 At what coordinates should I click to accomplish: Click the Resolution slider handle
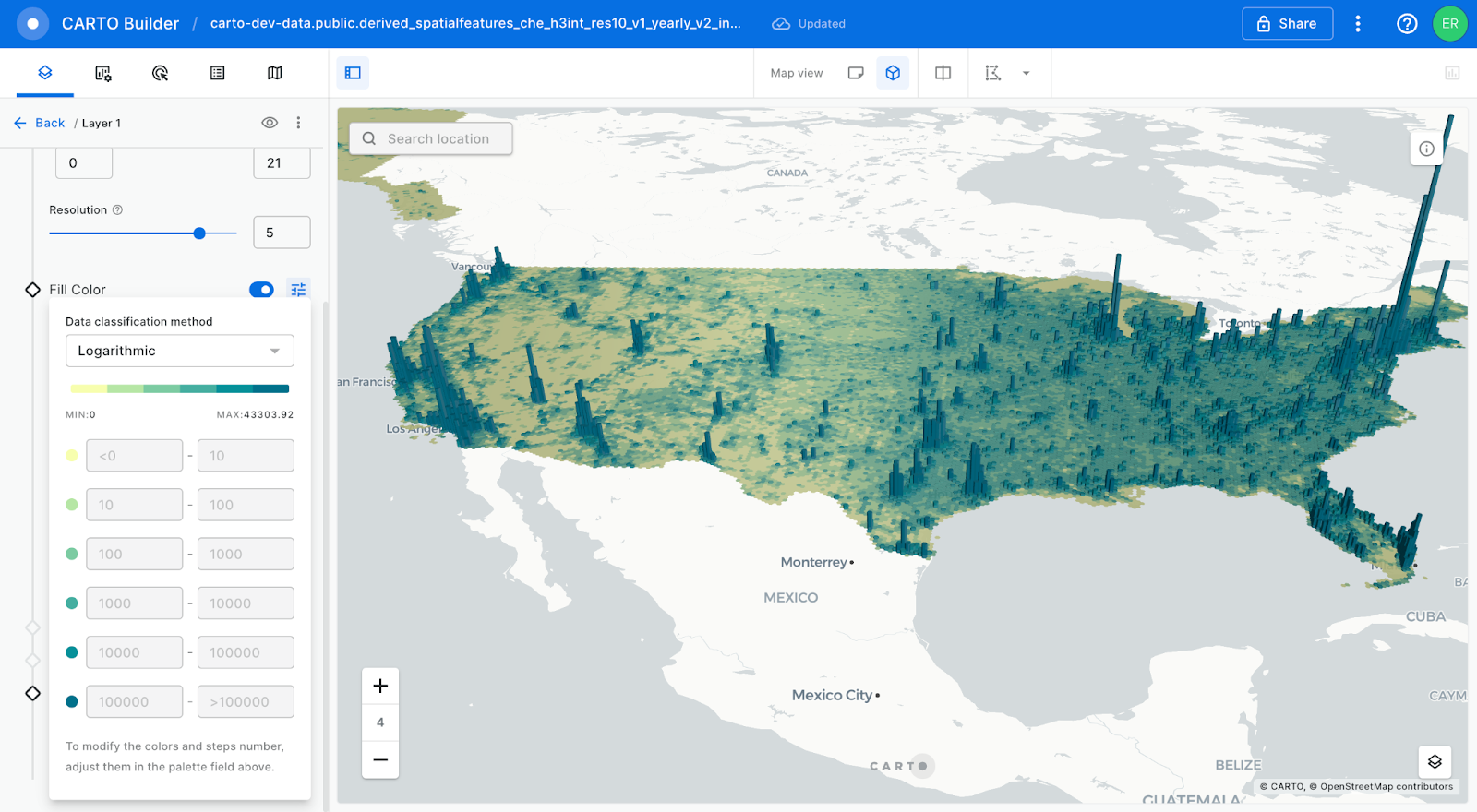click(x=199, y=233)
